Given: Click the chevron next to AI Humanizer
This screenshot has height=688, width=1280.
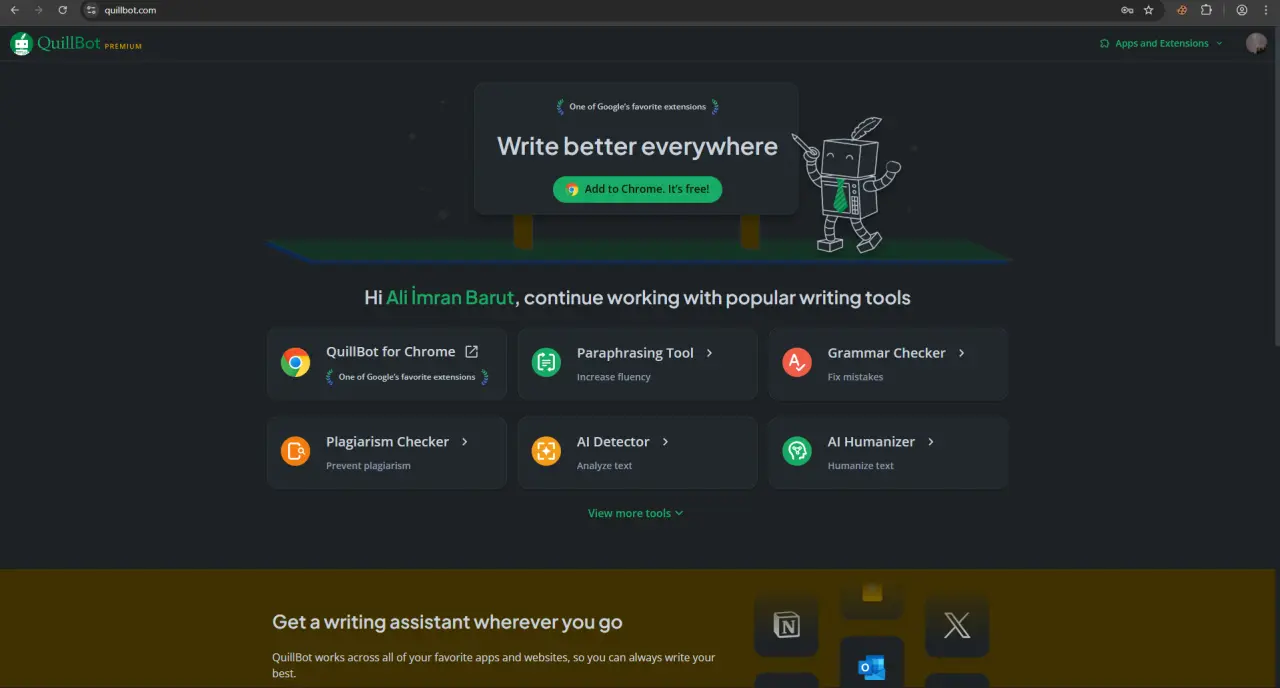Looking at the screenshot, I should (x=931, y=442).
